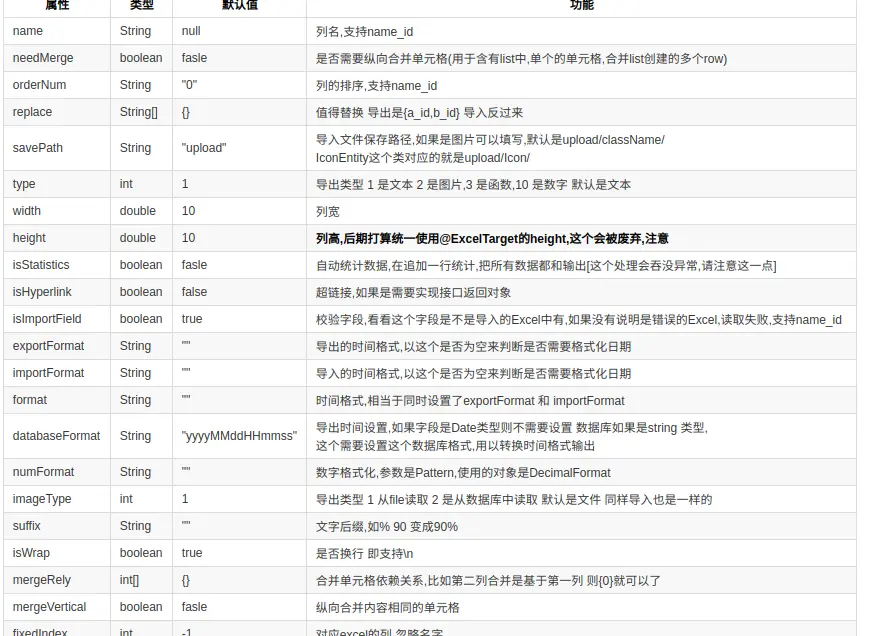Select the 'width' attribute cell
Viewport: 873px width, 636px height.
57,211
